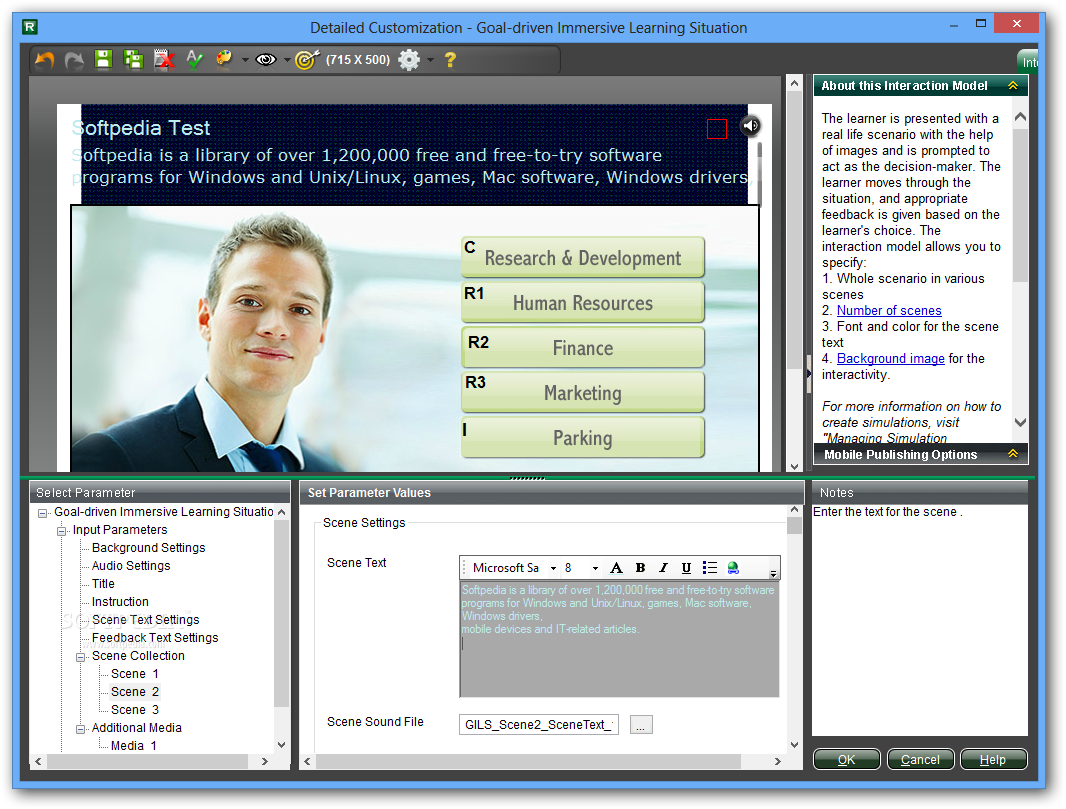Open dropdown arrow next to gear icon
Image resolution: width=1066 pixels, height=809 pixels.
pyautogui.click(x=430, y=60)
